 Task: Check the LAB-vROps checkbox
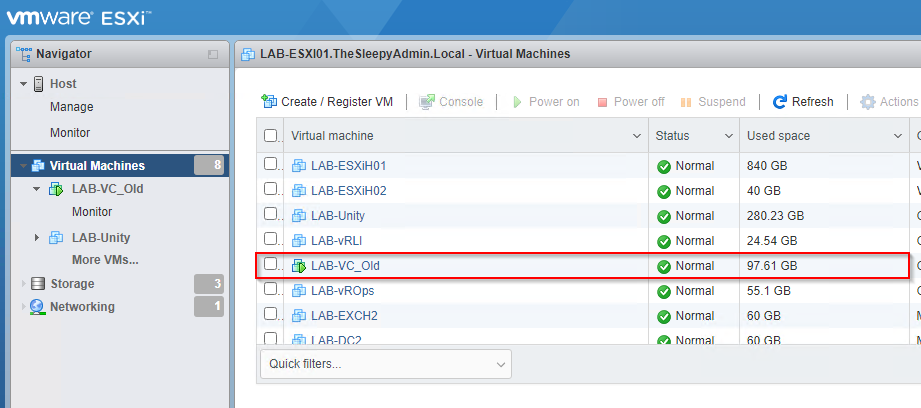click(x=270, y=289)
